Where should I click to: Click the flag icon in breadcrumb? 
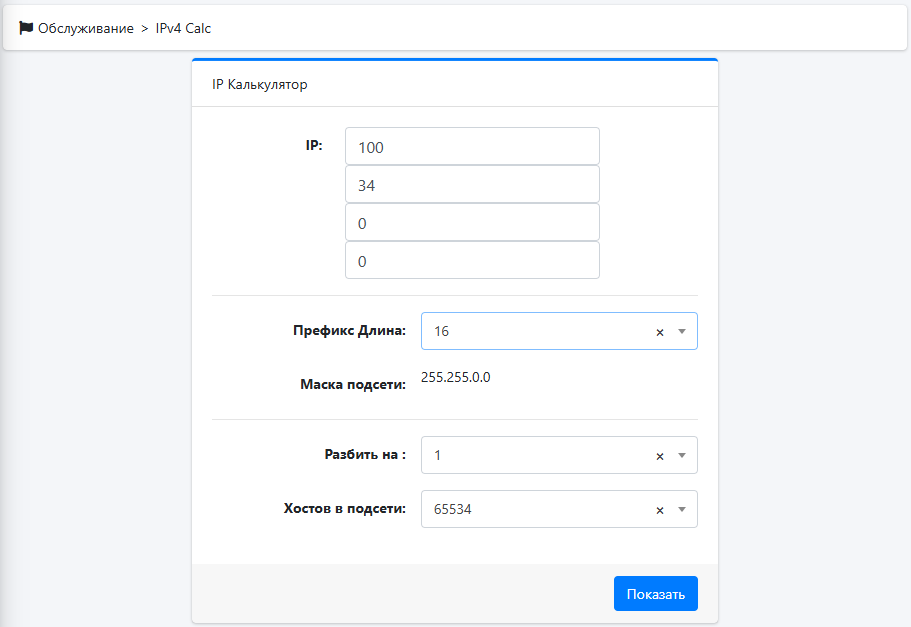[26, 28]
